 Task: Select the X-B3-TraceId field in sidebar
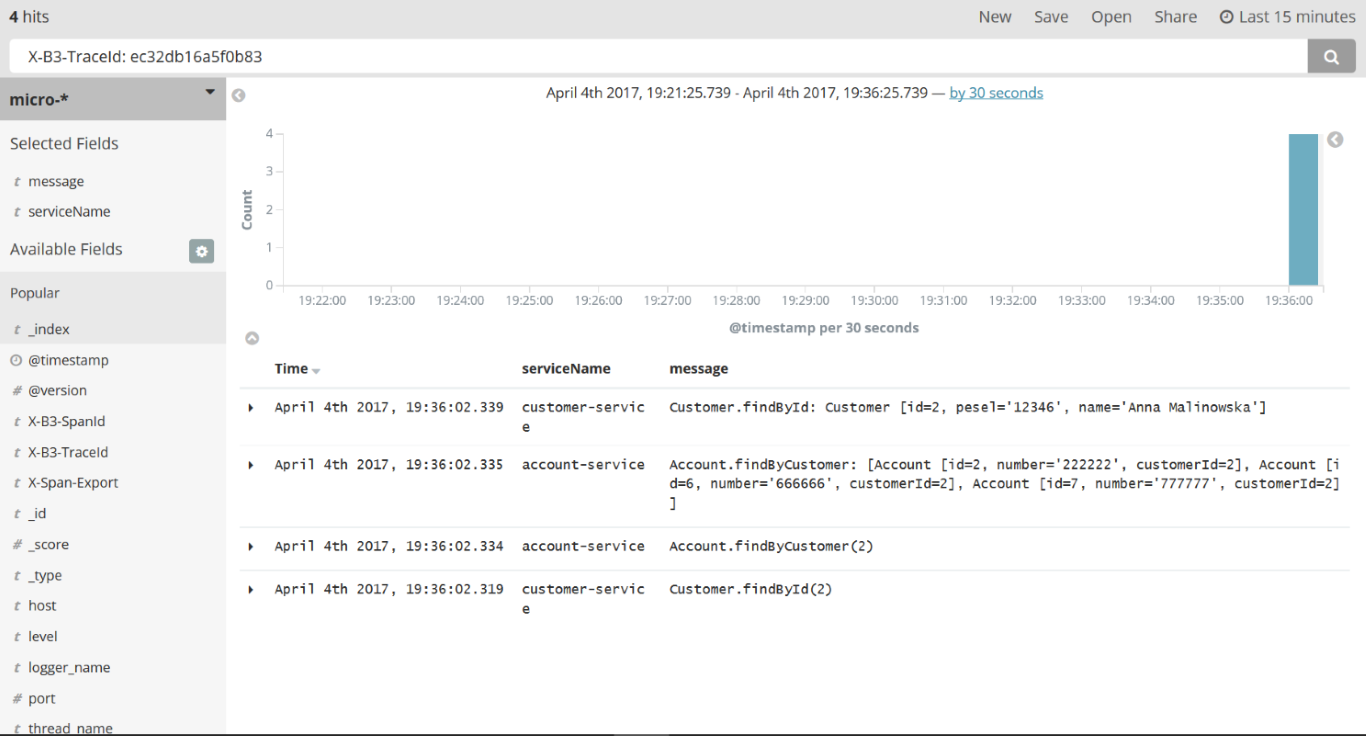[68, 452]
